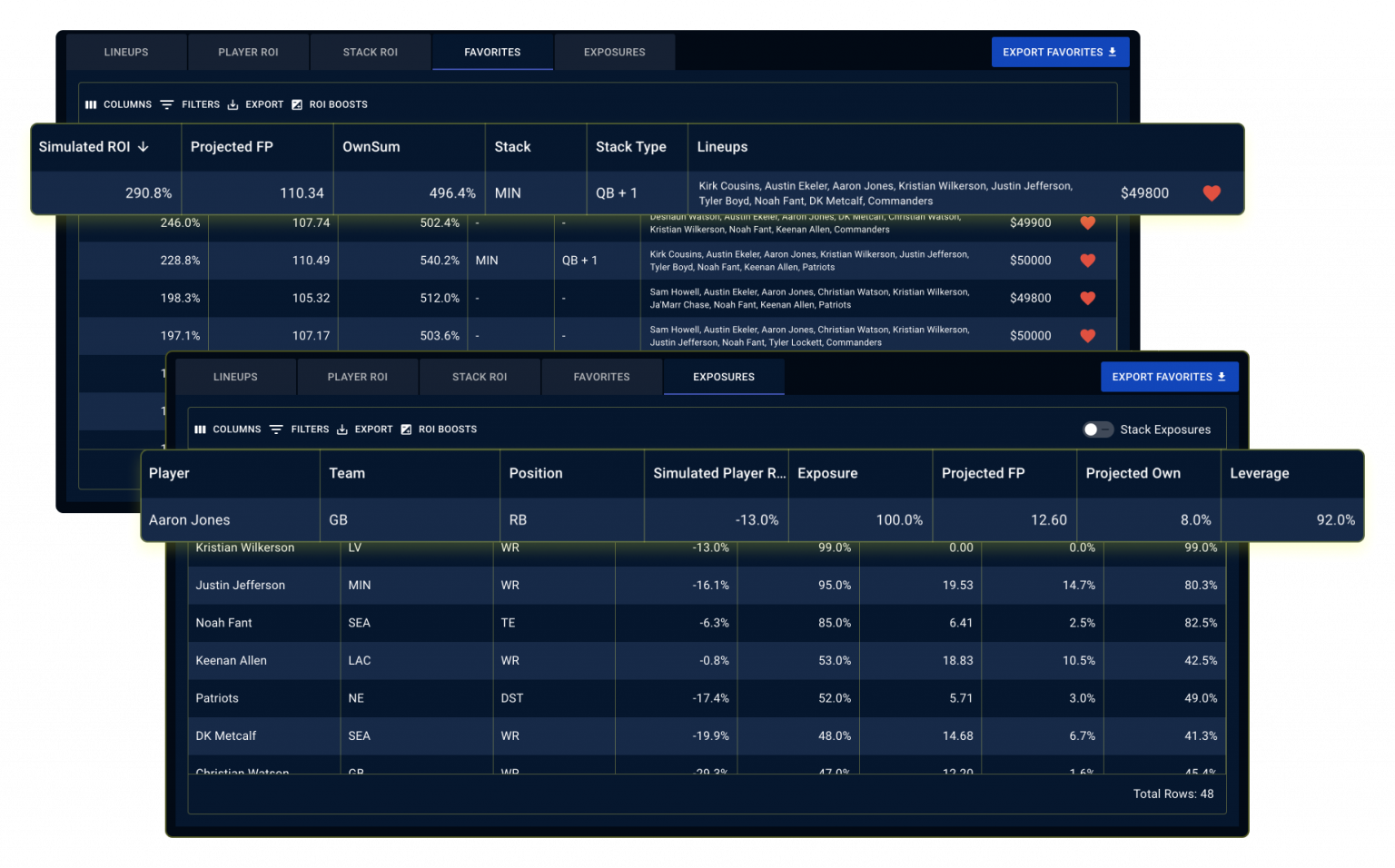
Task: Toggle the heart on the 290.8% ROI lineup
Action: click(1212, 192)
